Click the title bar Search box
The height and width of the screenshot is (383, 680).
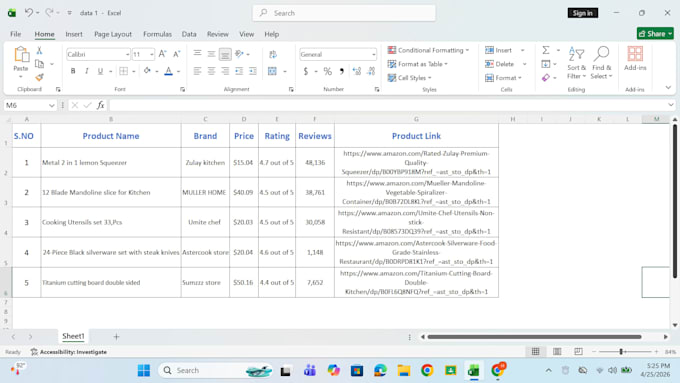click(x=344, y=13)
